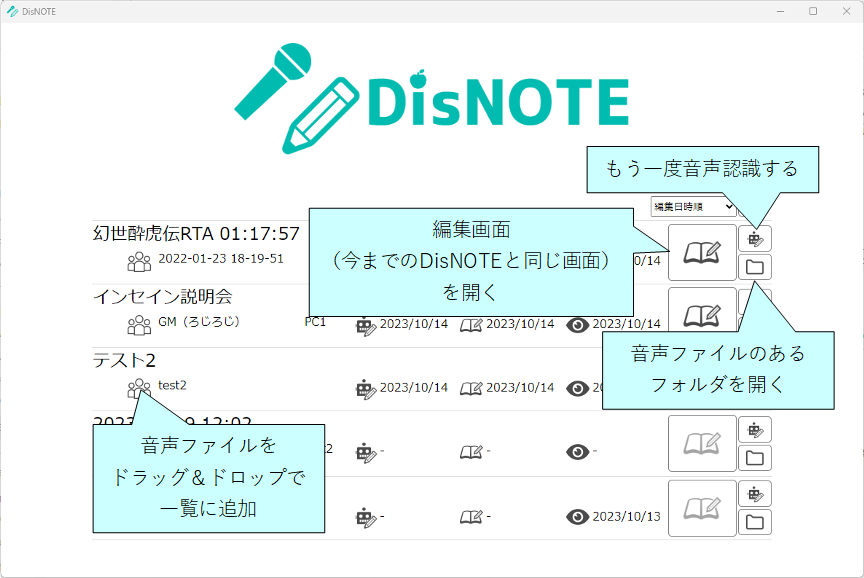Re-run speech recognition in the never-viewed row
This screenshot has height=578, width=864.
755,430
